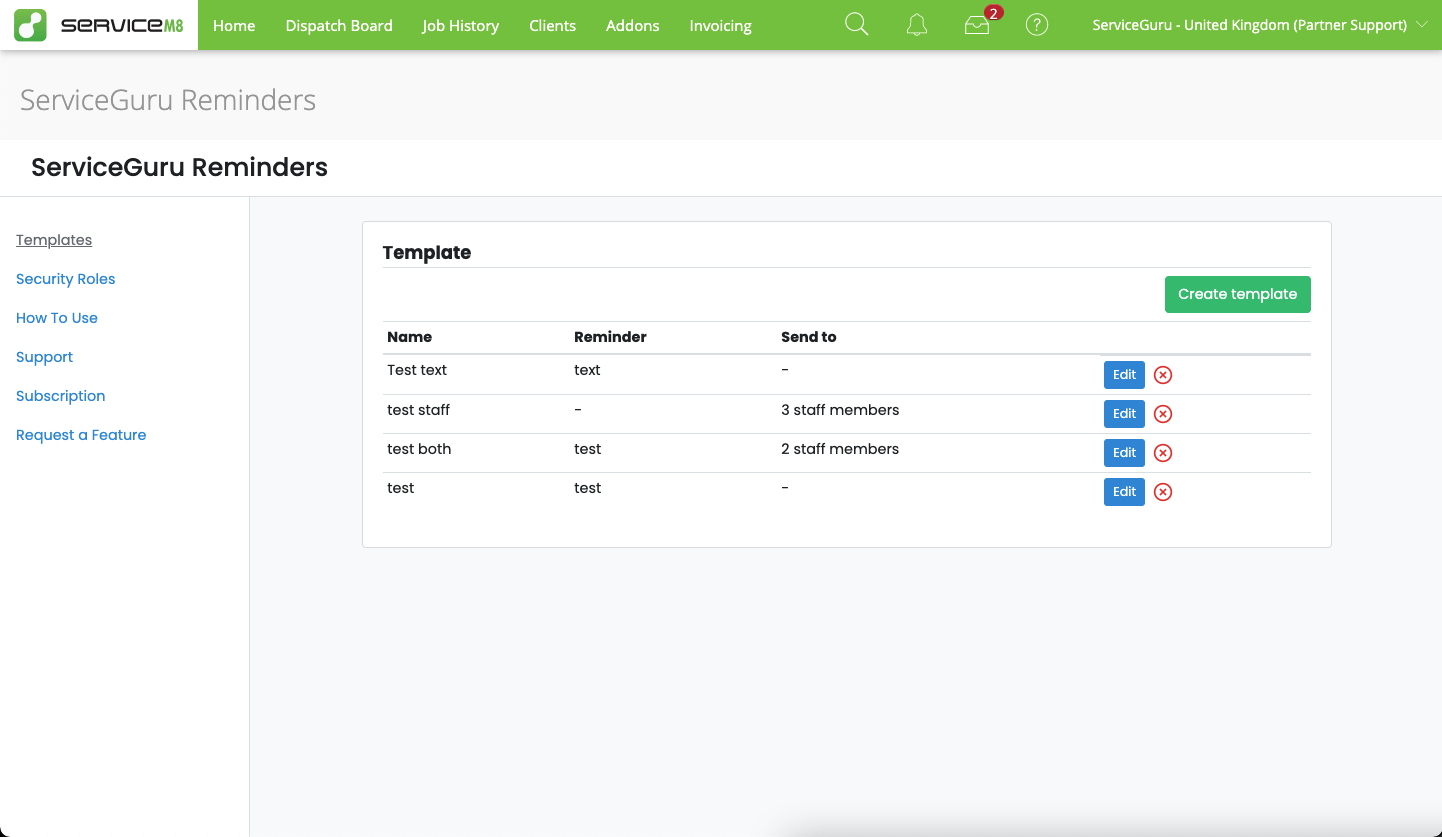Image resolution: width=1442 pixels, height=837 pixels.
Task: Open the notifications bell icon
Action: click(x=917, y=25)
